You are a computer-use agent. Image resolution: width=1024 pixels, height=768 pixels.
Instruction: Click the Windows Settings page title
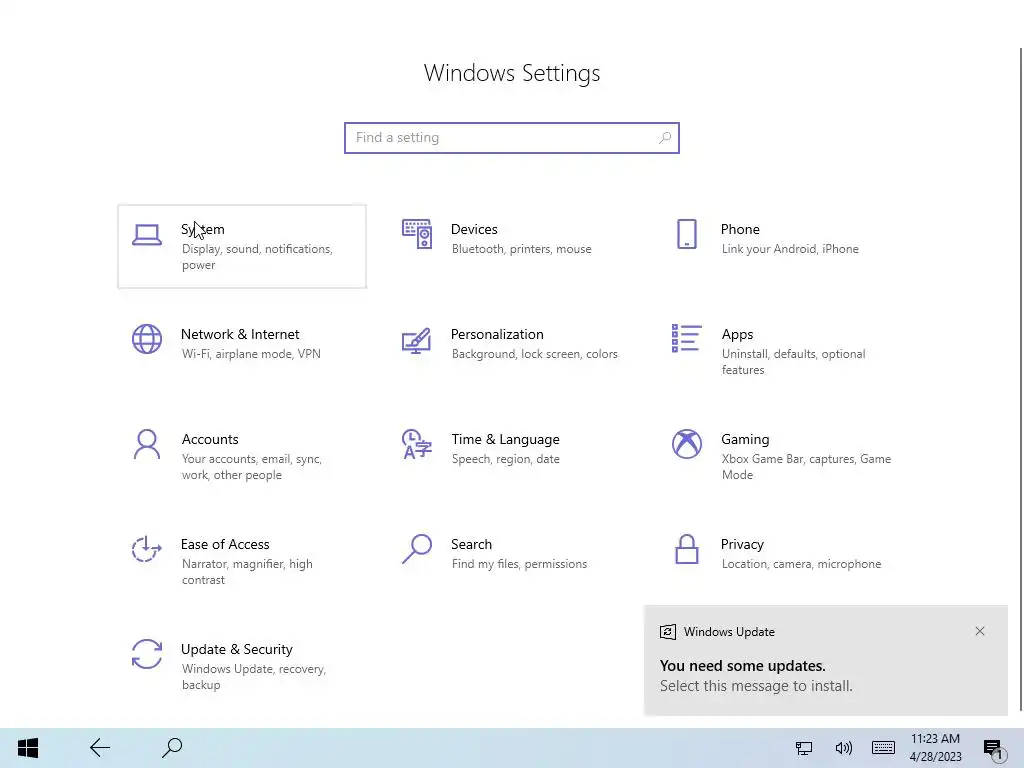(x=512, y=73)
